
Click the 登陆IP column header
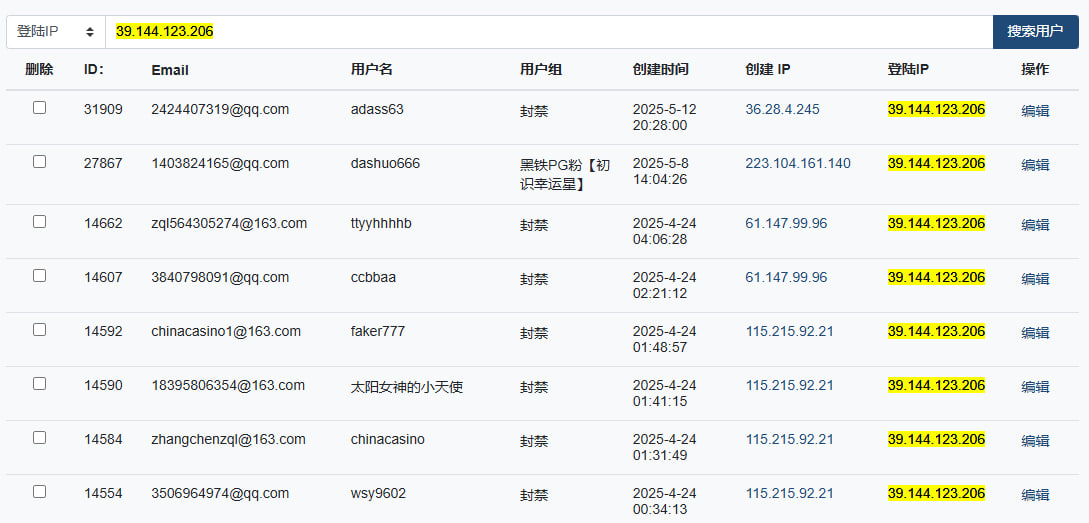(908, 69)
